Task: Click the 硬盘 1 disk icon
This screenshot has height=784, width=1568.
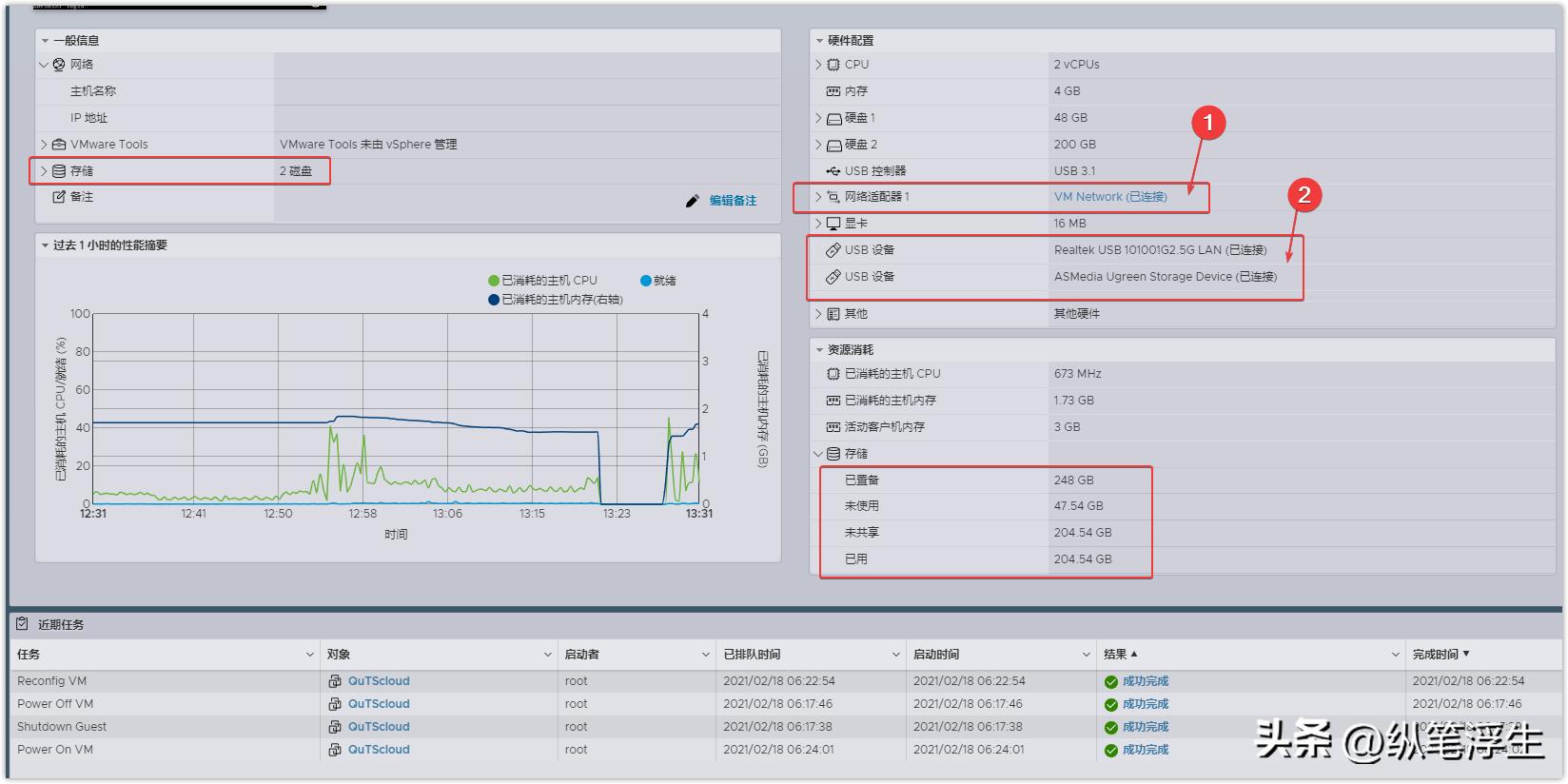Action: [833, 118]
